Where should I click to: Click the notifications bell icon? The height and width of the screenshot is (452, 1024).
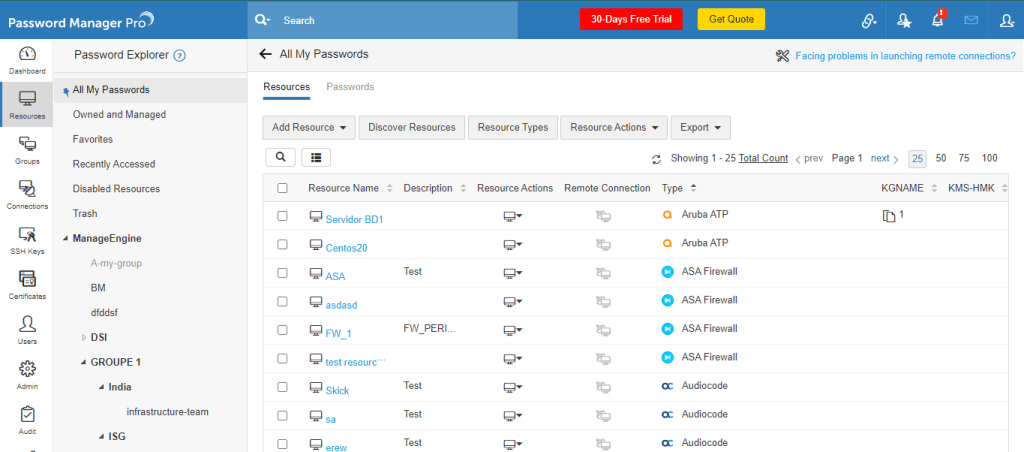937,20
